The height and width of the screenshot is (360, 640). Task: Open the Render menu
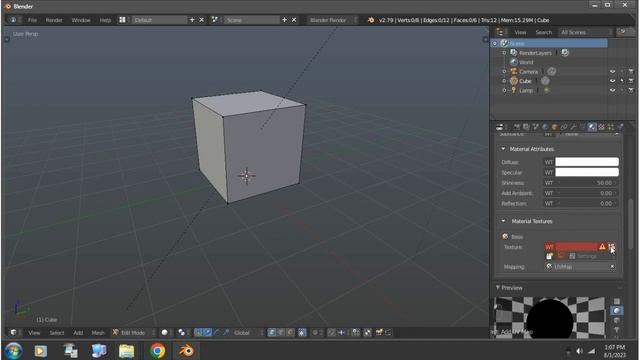tap(54, 20)
